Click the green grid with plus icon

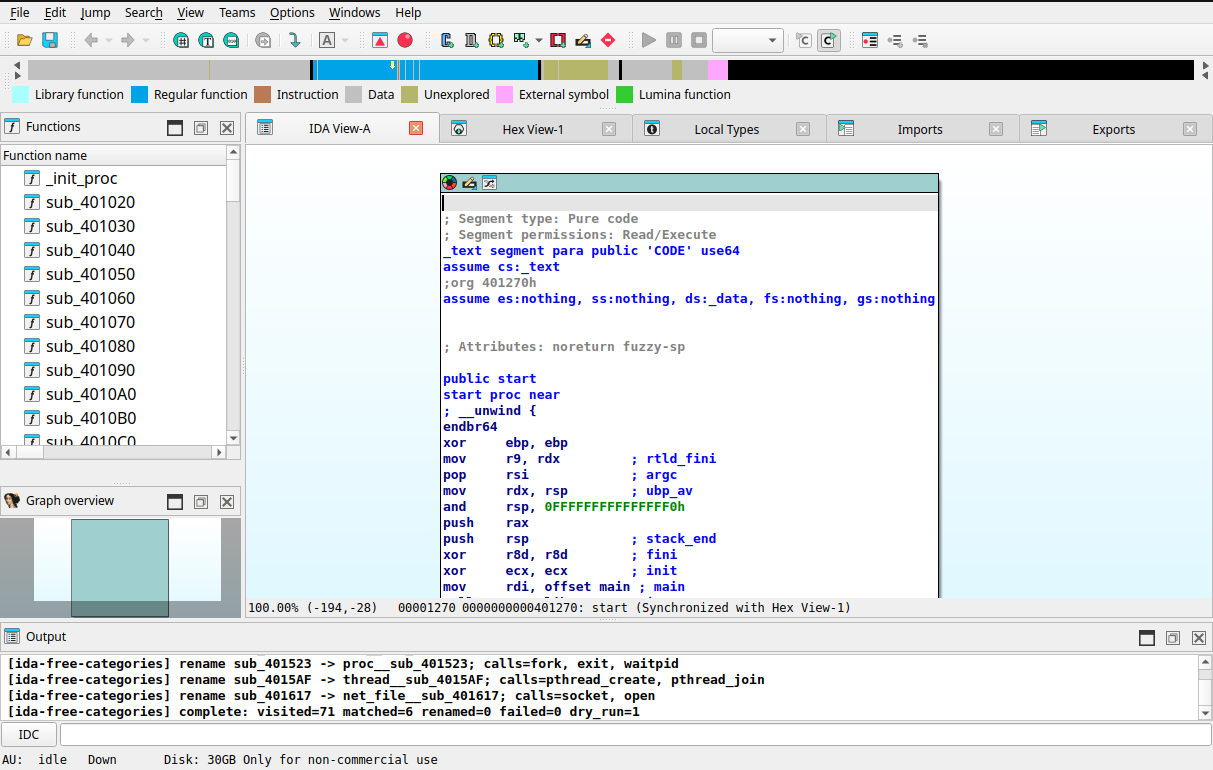(521, 40)
